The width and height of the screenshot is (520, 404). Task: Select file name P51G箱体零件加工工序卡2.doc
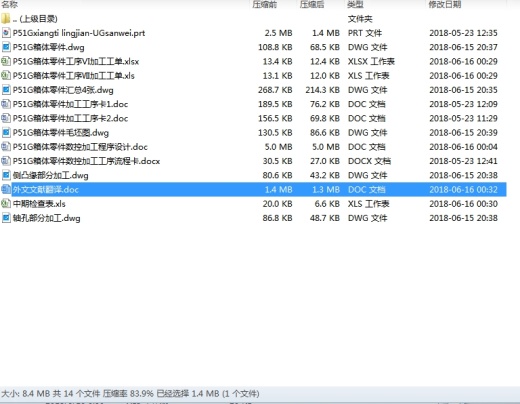pos(70,118)
